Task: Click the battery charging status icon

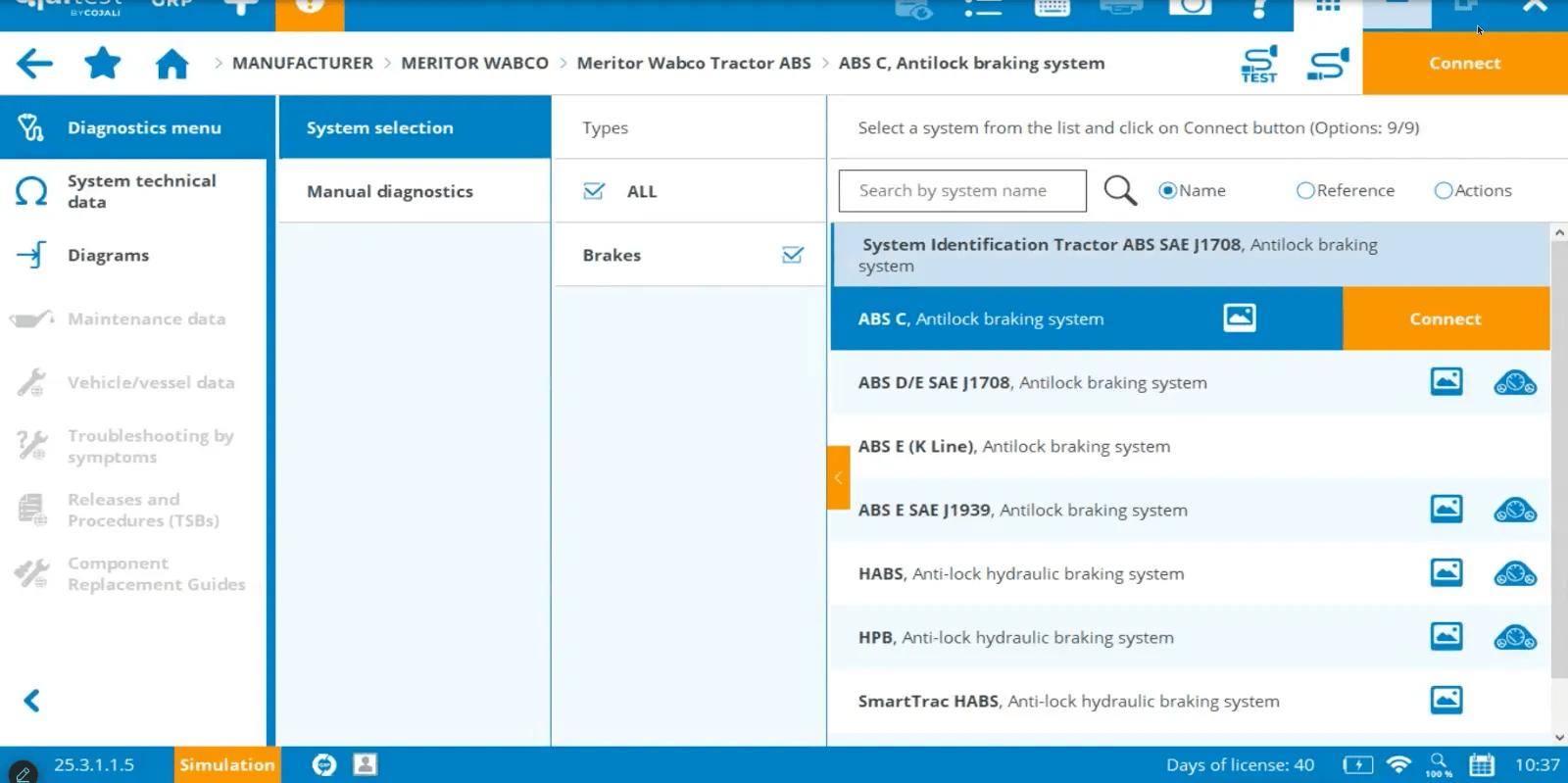Action: point(1358,764)
